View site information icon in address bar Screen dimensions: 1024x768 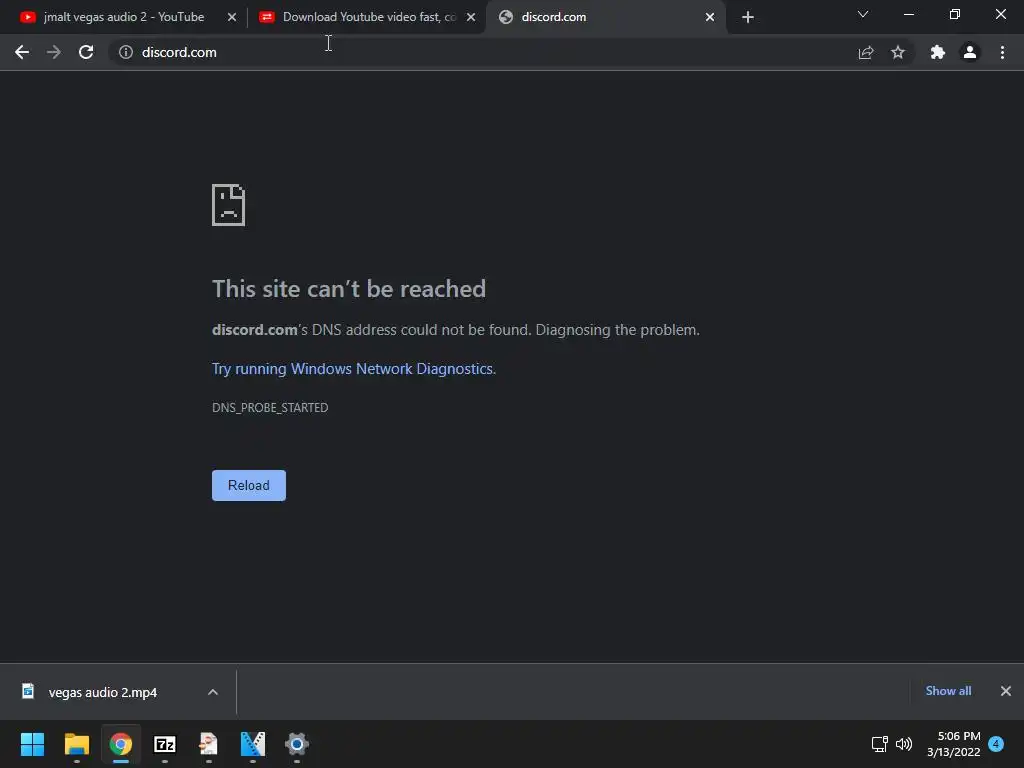pyautogui.click(x=126, y=52)
